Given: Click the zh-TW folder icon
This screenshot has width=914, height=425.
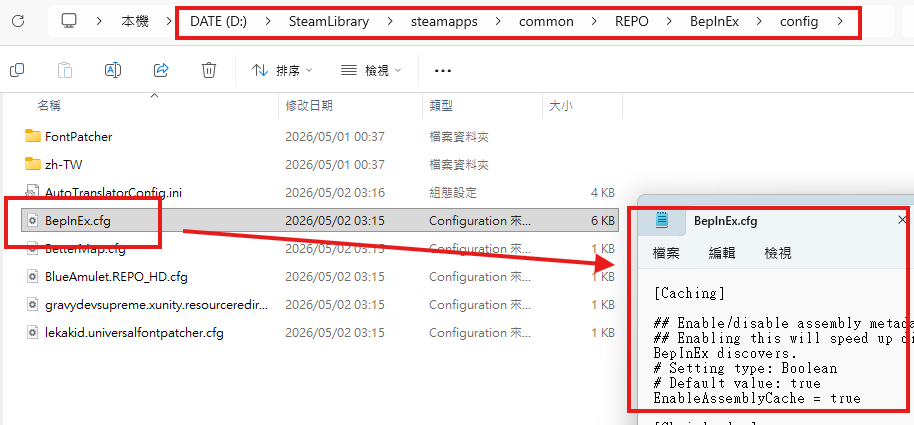Looking at the screenshot, I should pos(33,164).
